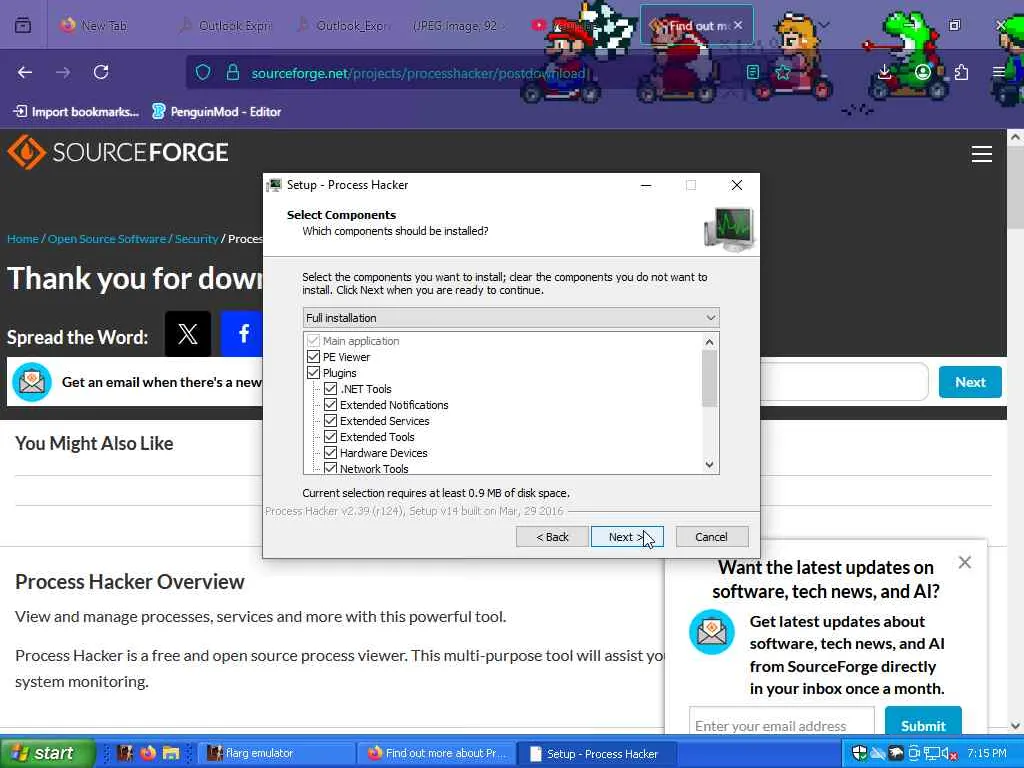Click the blue Next button on SourceForge page

(970, 382)
